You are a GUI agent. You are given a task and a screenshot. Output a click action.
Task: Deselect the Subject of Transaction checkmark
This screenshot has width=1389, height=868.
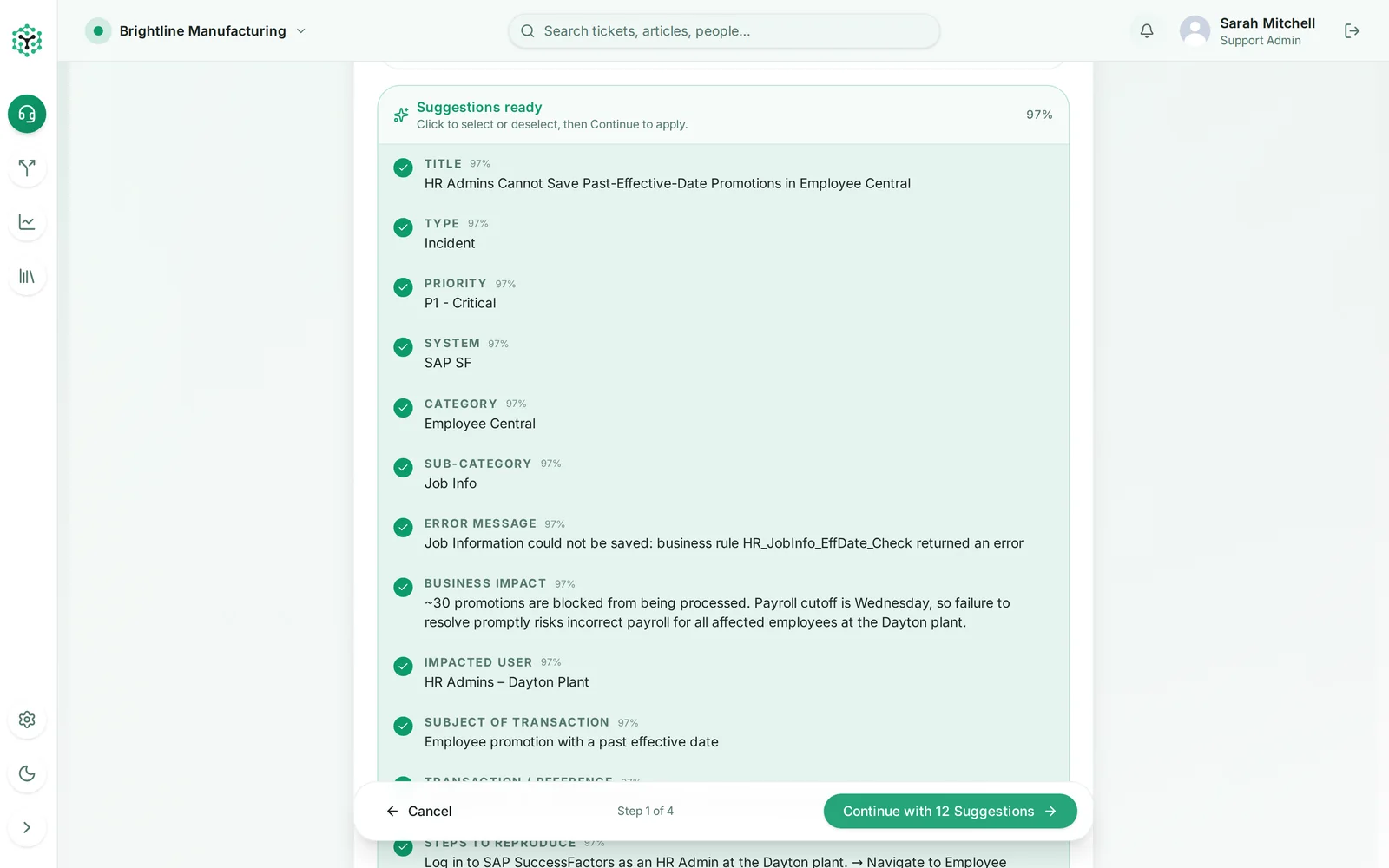click(403, 727)
